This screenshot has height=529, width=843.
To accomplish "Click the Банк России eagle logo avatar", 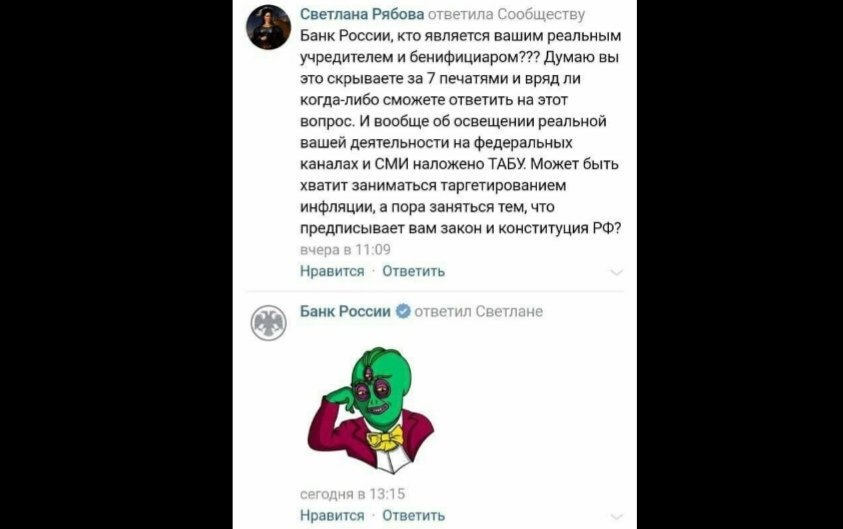I will (268, 323).
